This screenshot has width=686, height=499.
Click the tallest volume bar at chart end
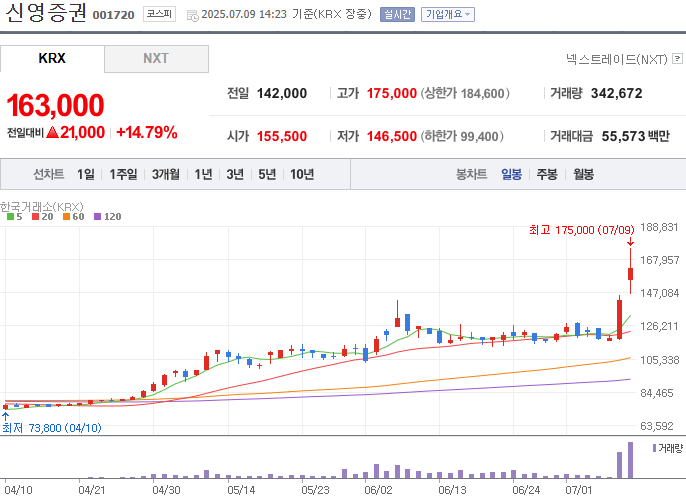[630, 460]
